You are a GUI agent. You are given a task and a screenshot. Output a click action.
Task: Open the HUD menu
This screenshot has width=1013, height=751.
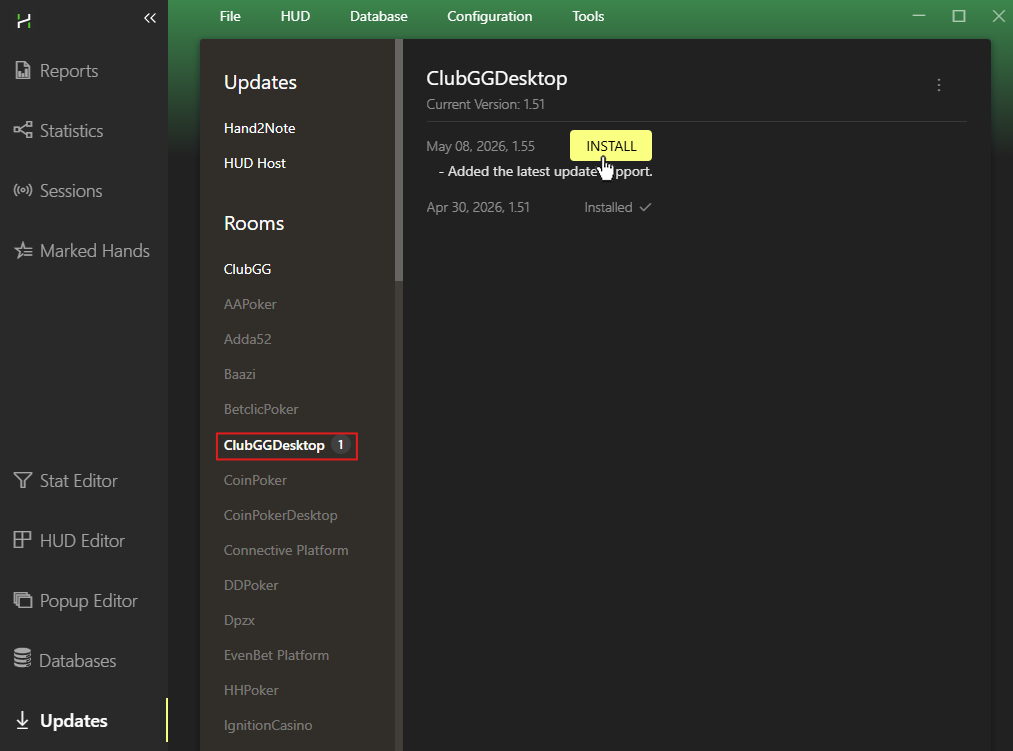[x=295, y=16]
